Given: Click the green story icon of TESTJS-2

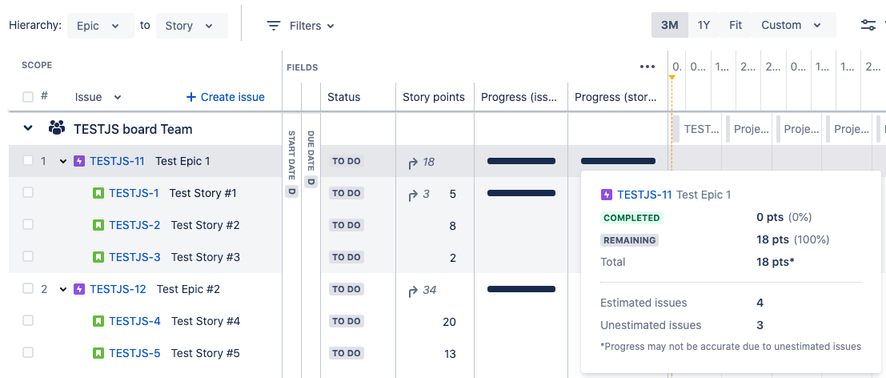Looking at the screenshot, I should 98,225.
